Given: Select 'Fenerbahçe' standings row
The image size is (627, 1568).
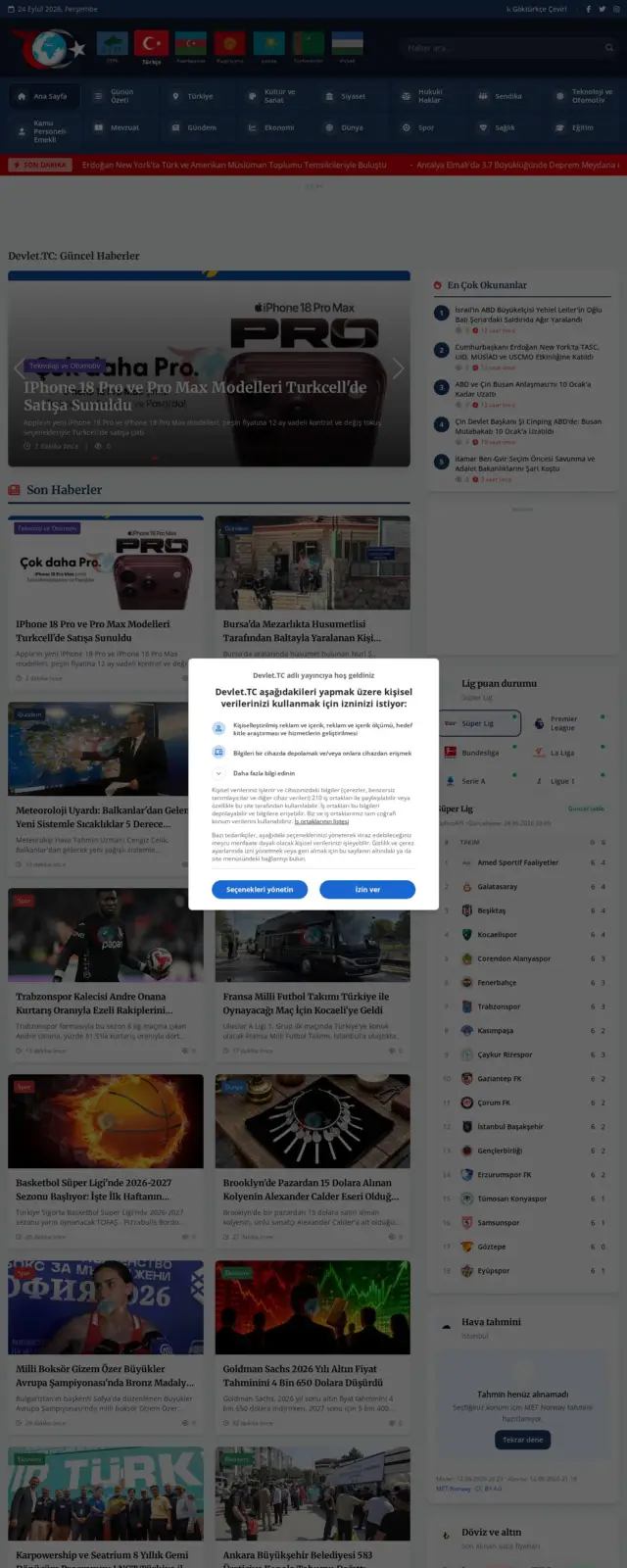Looking at the screenshot, I should 523,983.
